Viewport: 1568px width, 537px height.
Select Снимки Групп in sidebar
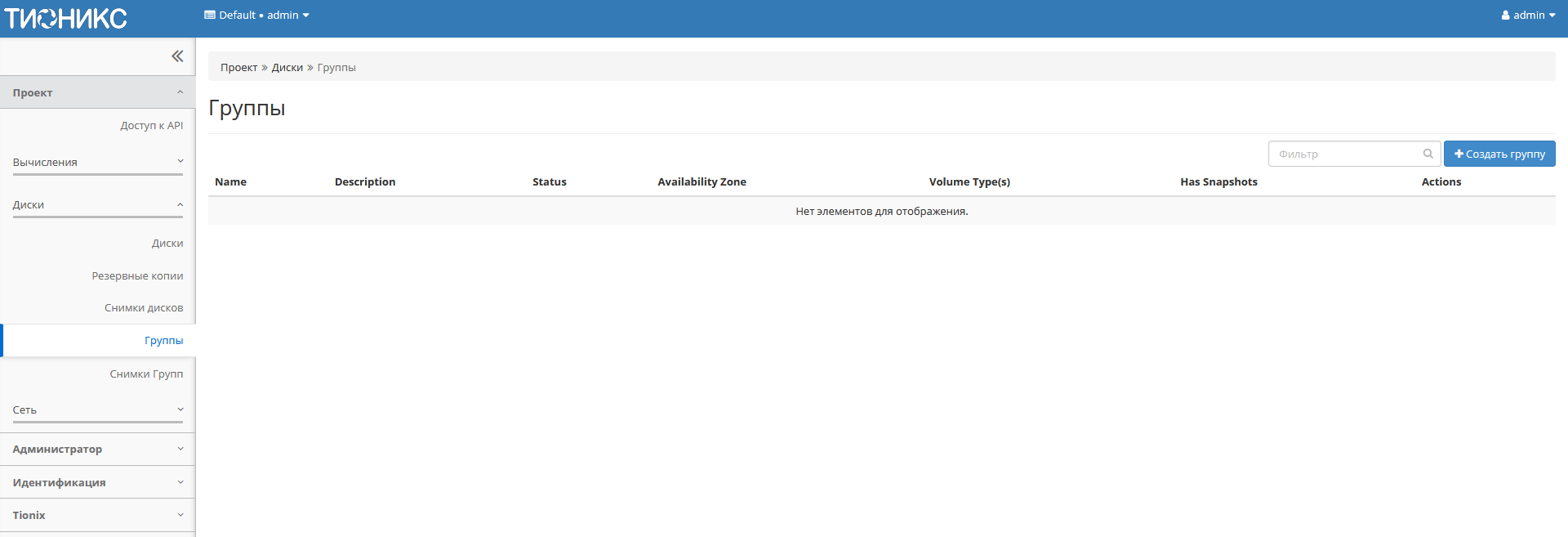146,374
